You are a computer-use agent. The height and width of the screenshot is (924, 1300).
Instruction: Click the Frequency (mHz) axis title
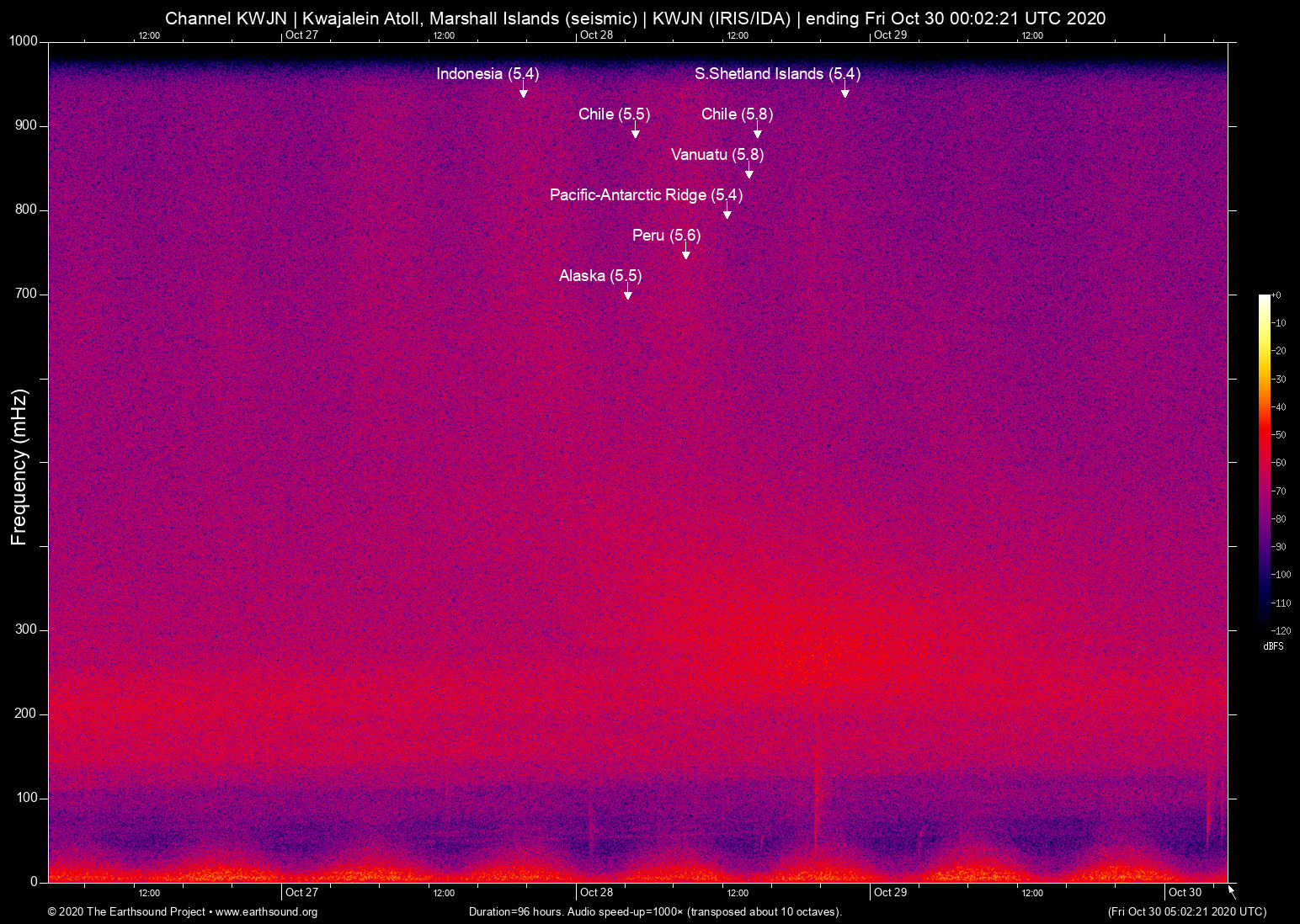[x=19, y=467]
